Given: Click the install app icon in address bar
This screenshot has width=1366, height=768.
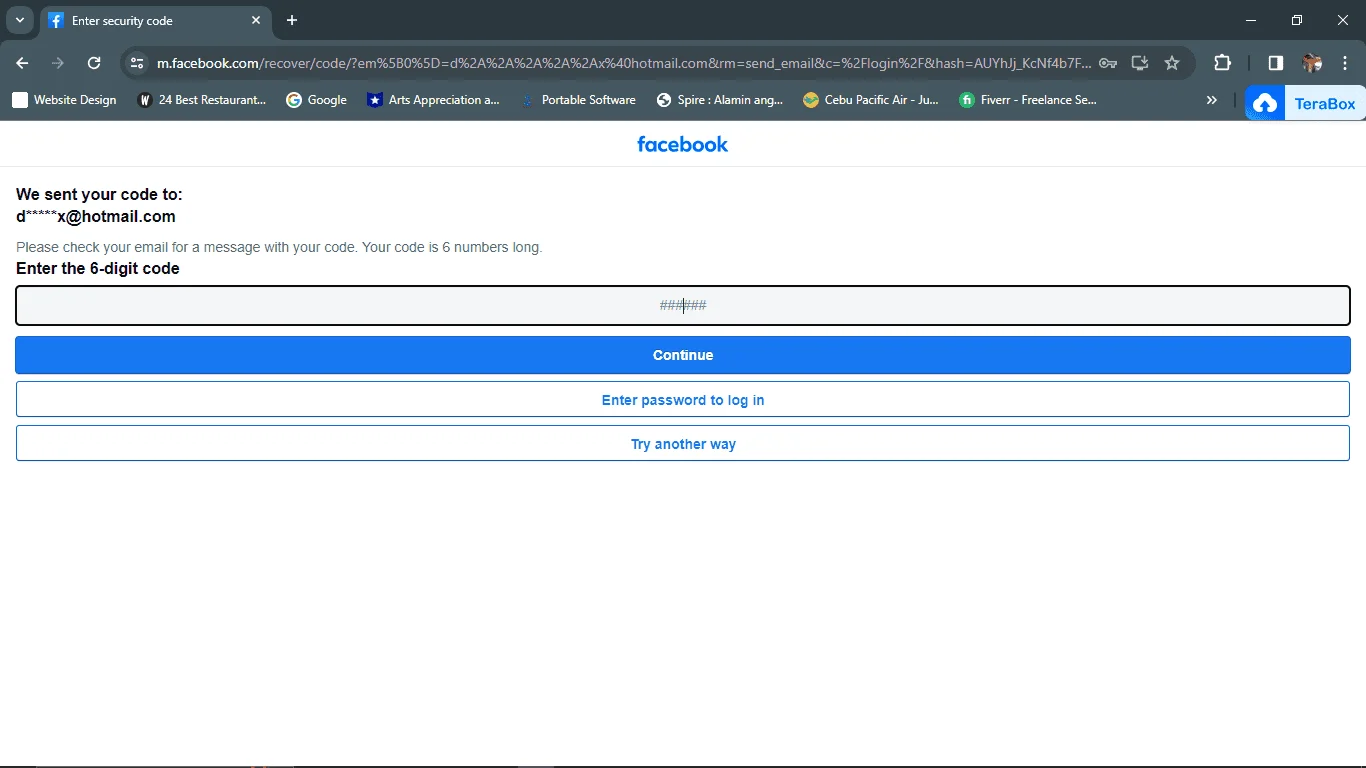Looking at the screenshot, I should point(1140,63).
